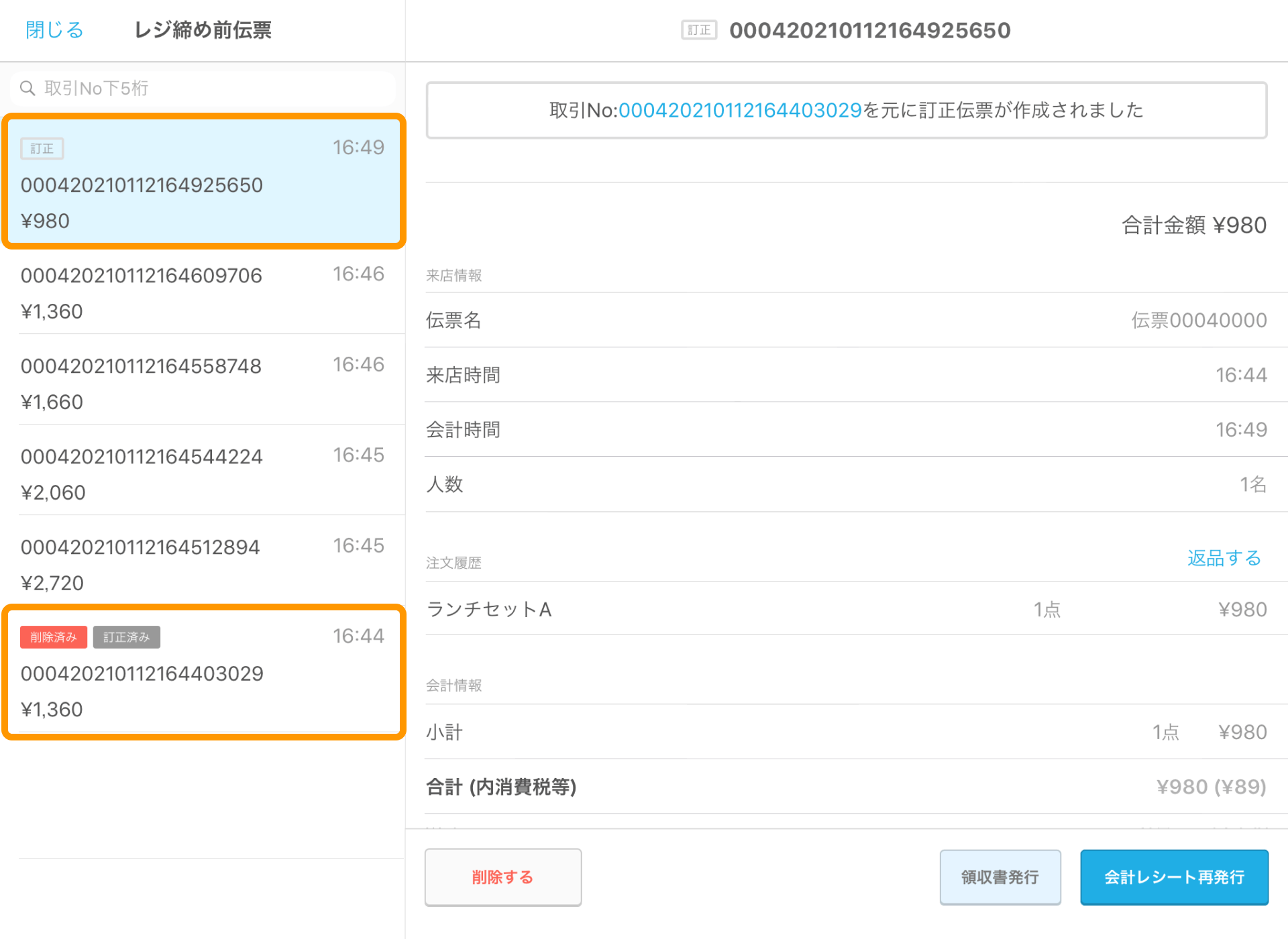
Task: Close the pre-closing slips screen
Action: 54,30
